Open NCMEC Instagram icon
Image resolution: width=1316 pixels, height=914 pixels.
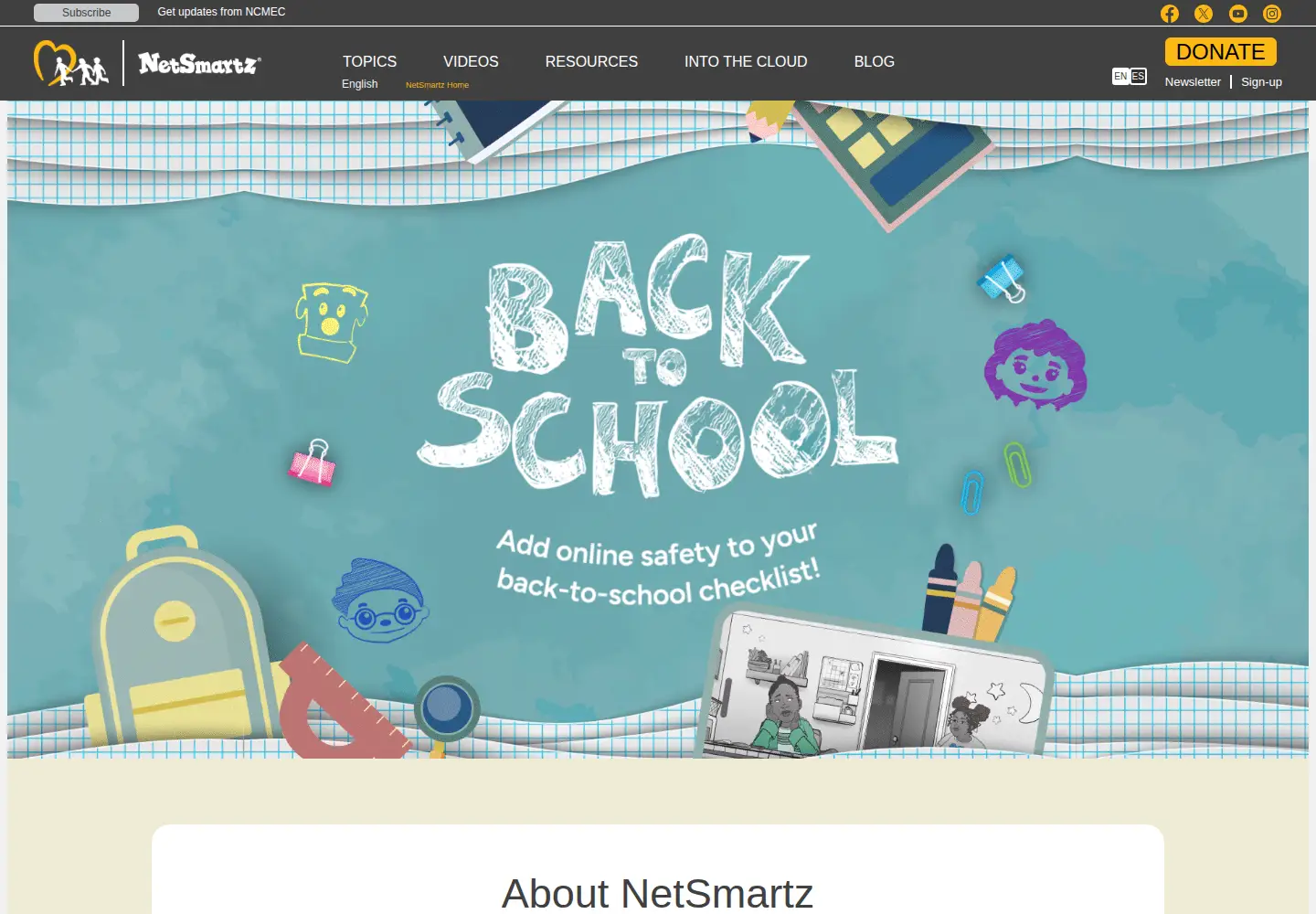point(1272,13)
